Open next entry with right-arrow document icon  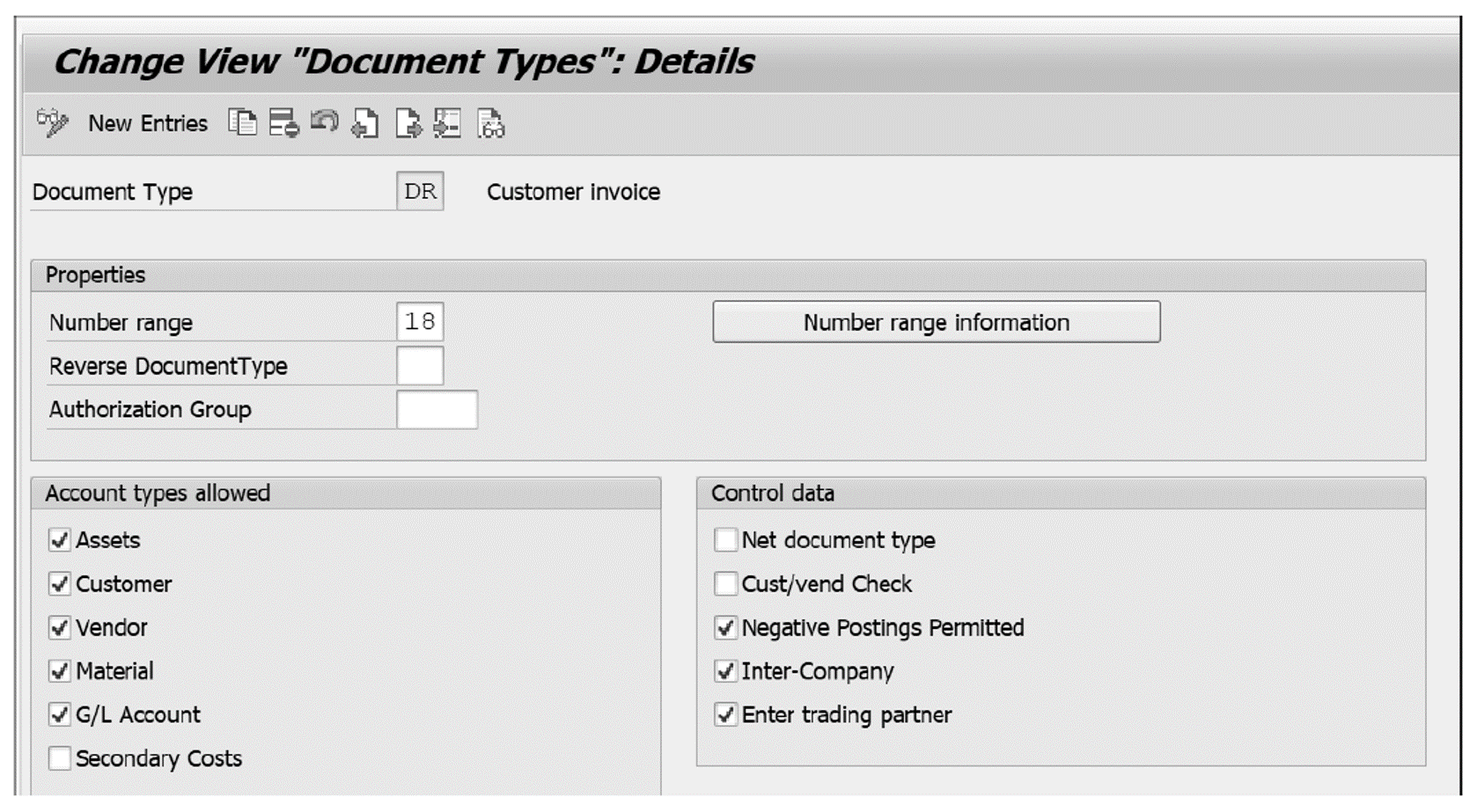coord(409,124)
